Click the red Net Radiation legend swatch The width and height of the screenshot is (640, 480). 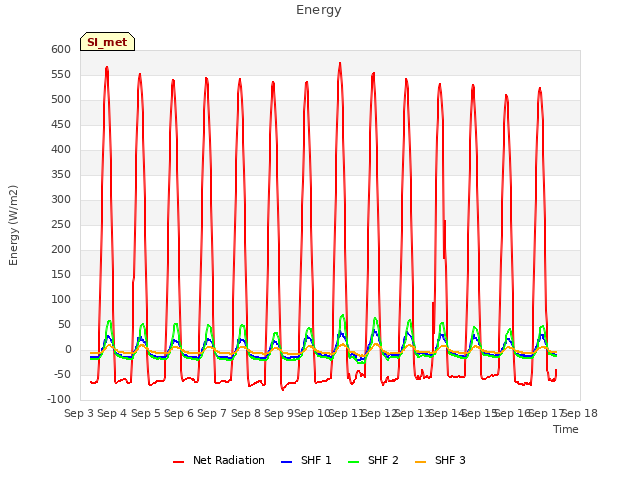tap(178, 462)
